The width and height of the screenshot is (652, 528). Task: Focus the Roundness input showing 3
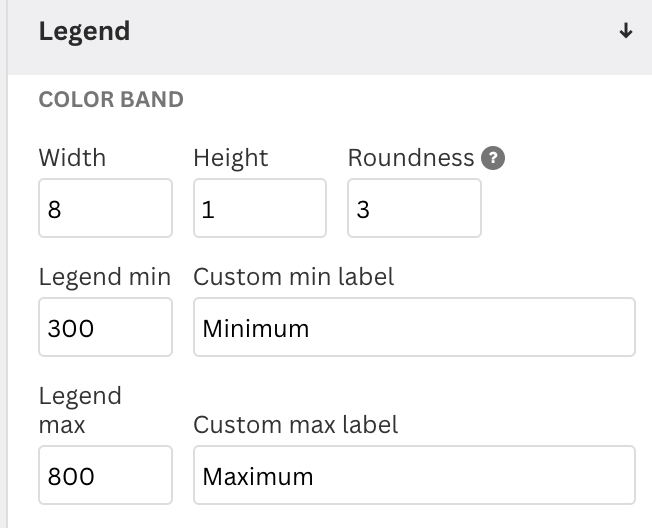click(x=415, y=208)
